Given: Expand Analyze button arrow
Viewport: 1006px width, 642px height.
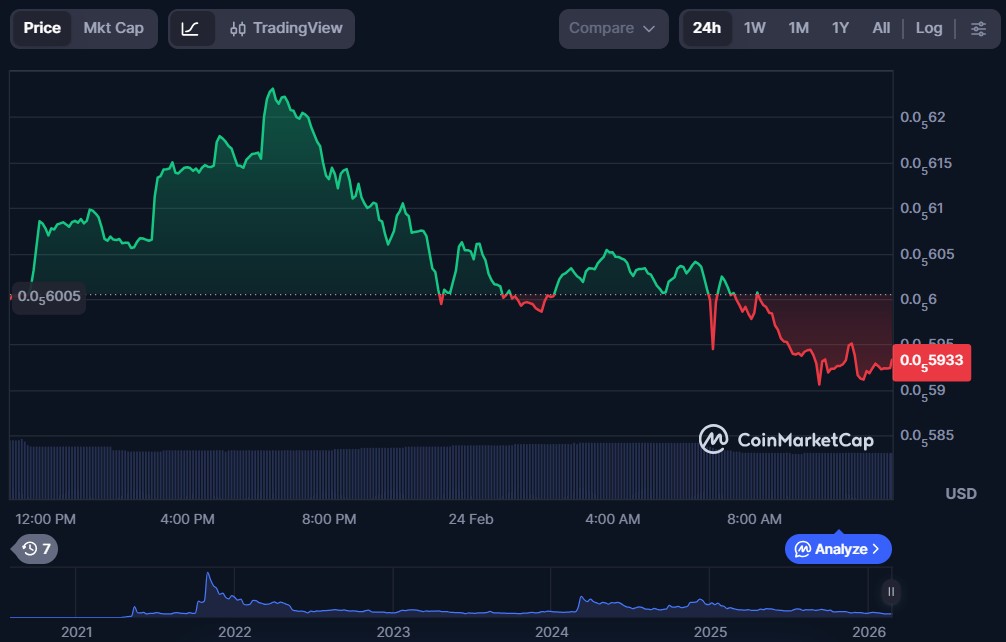Looking at the screenshot, I should point(876,549).
